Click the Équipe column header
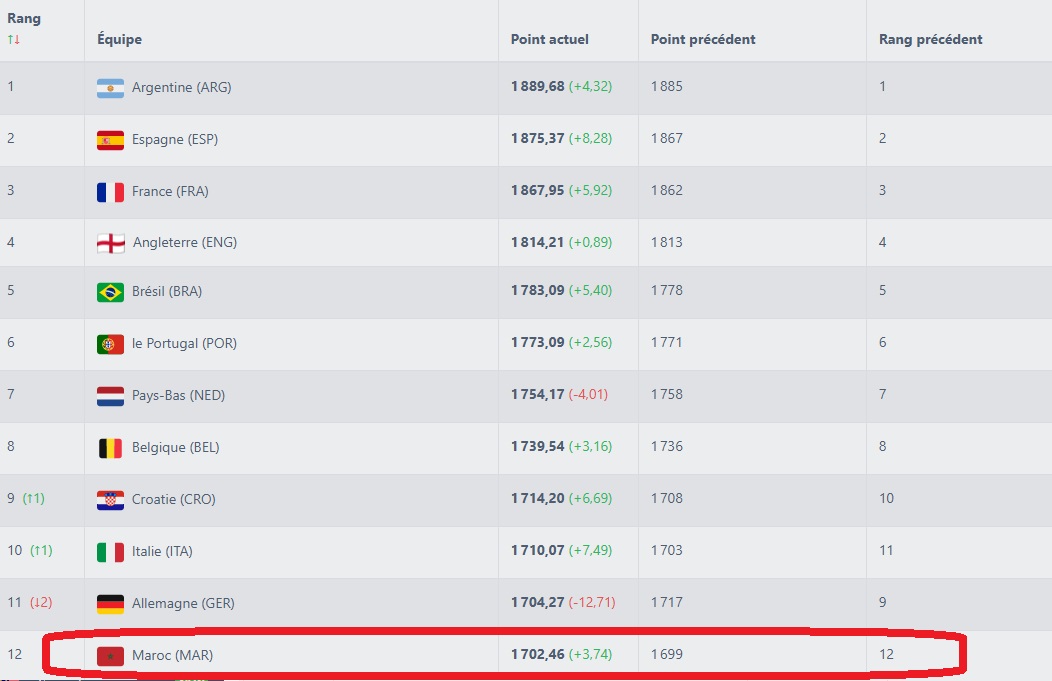1052x681 pixels. point(119,40)
